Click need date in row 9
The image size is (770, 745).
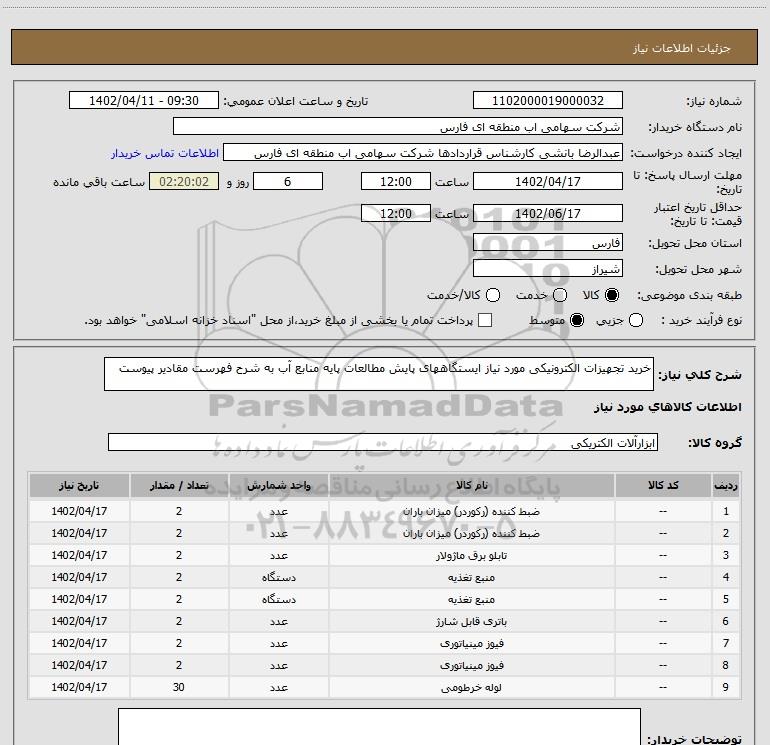click(x=79, y=688)
